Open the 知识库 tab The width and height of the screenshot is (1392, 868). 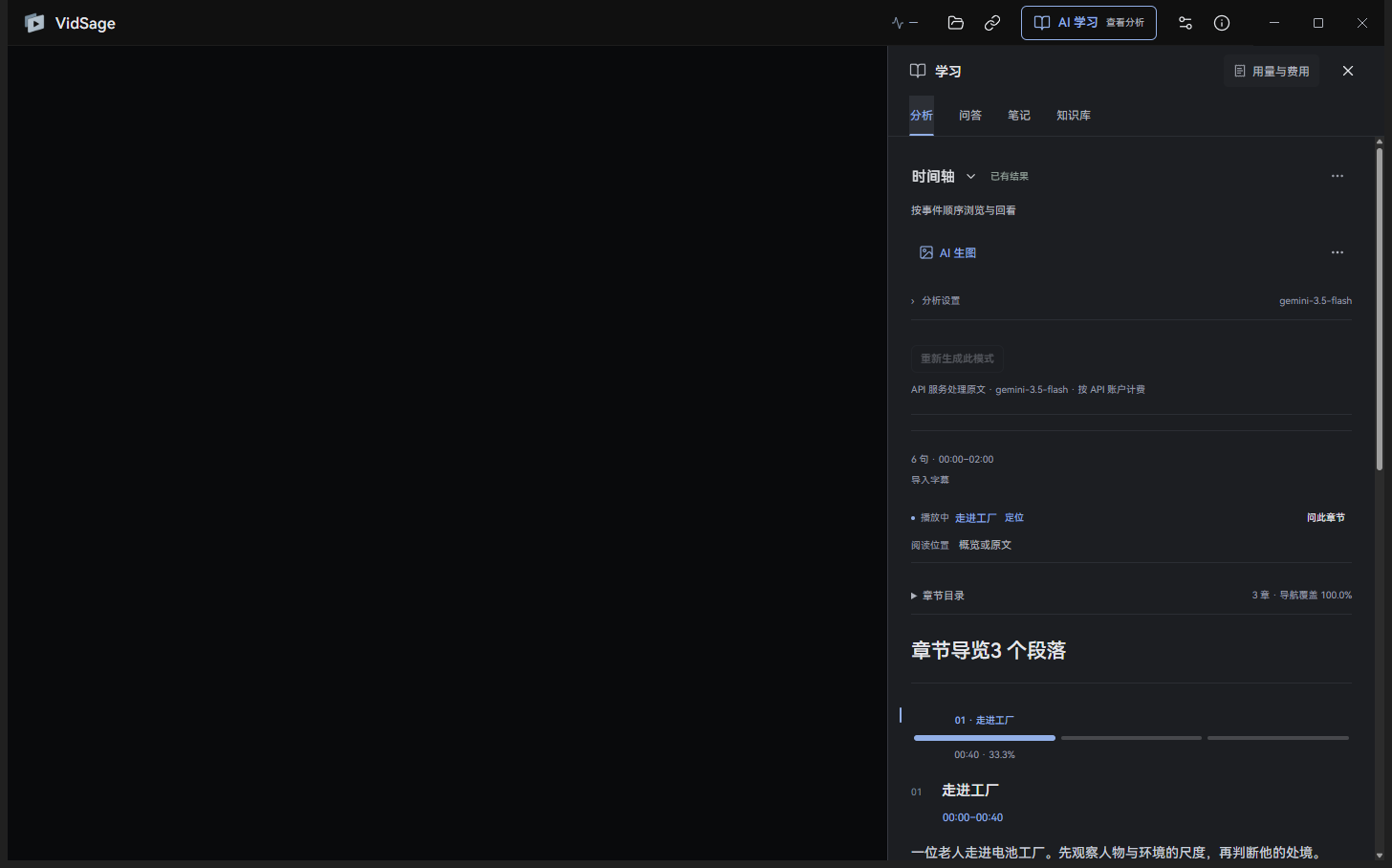(x=1074, y=115)
